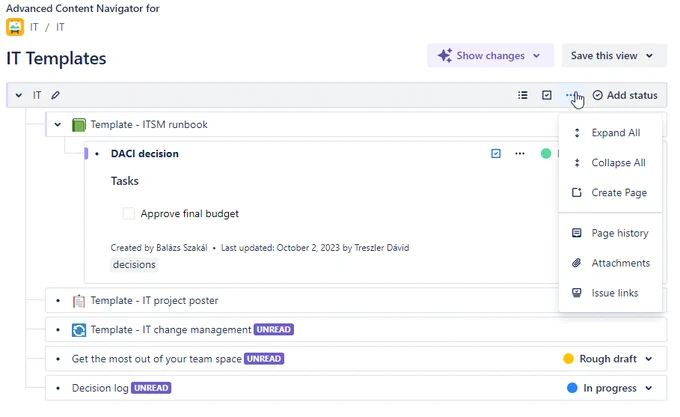The image size is (680, 417).
Task: Click UNREAD badge on IT change management
Action: point(274,329)
